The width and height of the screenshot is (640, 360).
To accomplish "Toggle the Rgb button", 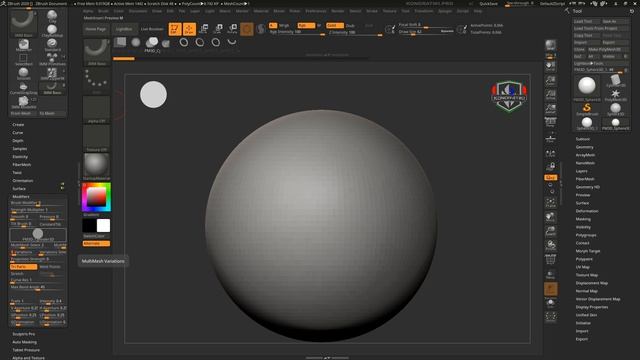I will coord(306,25).
